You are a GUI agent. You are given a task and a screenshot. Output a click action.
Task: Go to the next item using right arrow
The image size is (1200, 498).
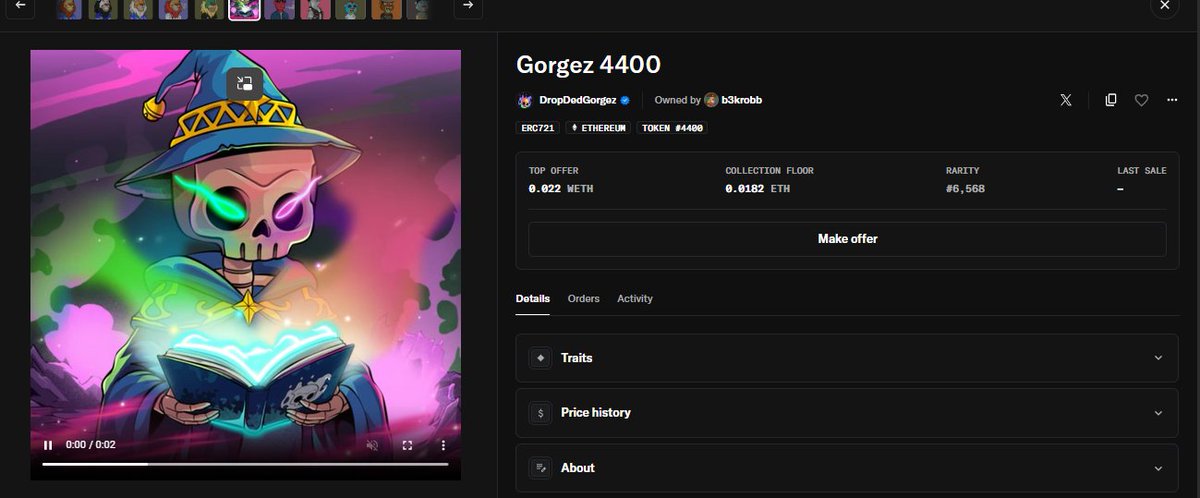click(468, 6)
